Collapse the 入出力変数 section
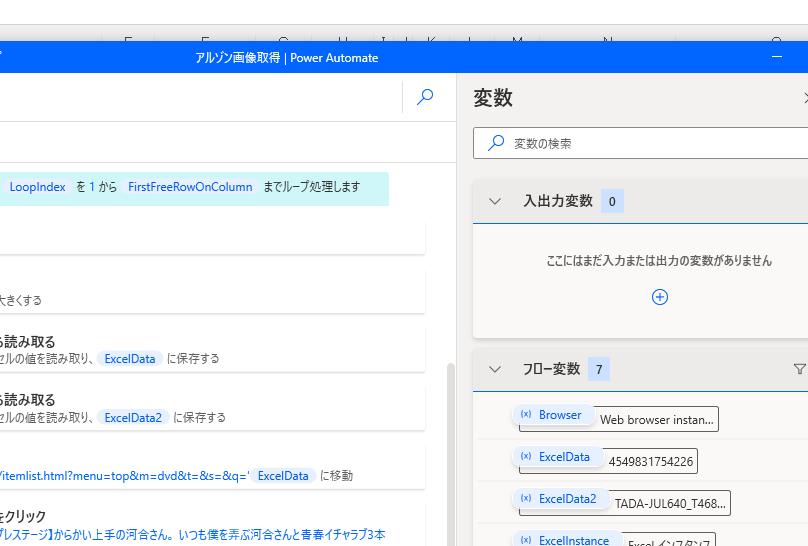Viewport: 808px width, 546px height. point(494,201)
